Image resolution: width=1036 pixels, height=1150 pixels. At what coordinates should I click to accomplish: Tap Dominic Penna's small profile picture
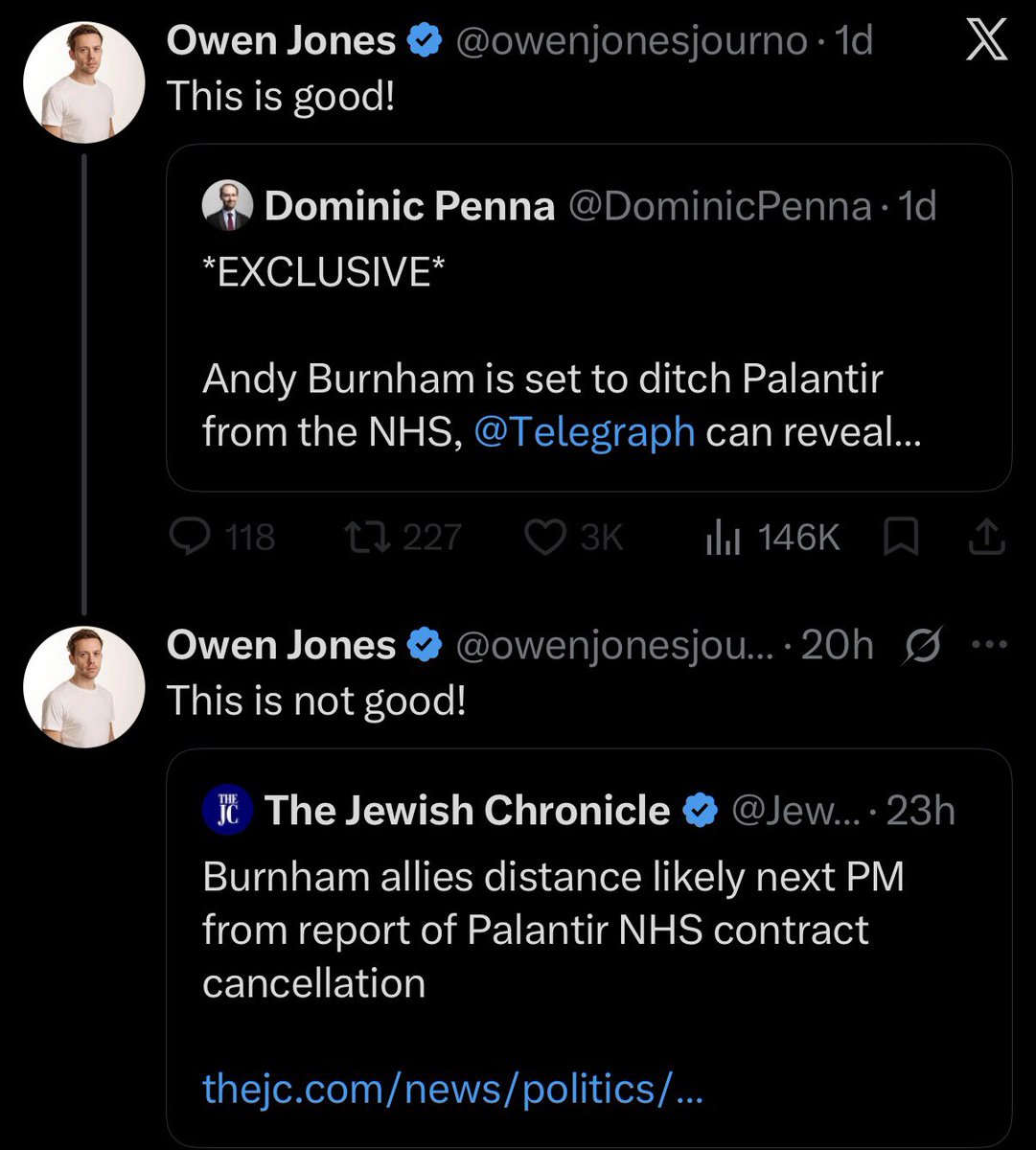pos(228,206)
